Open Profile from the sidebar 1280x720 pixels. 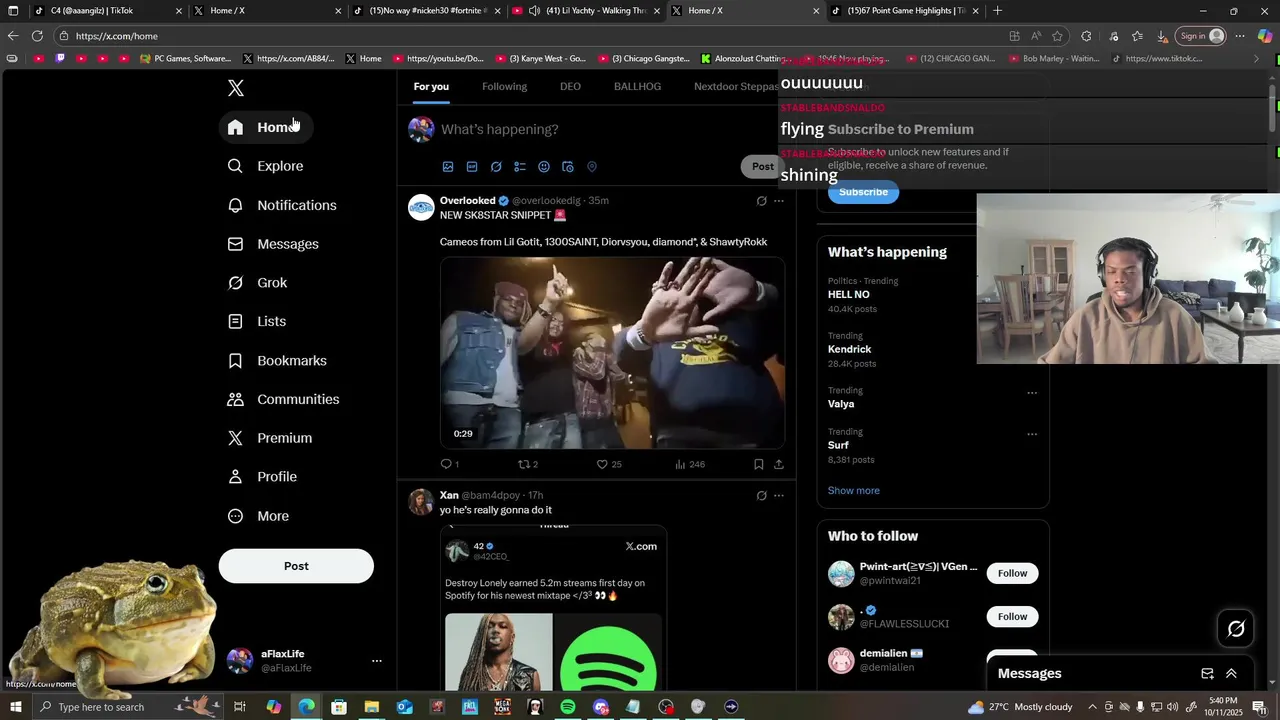(263, 477)
